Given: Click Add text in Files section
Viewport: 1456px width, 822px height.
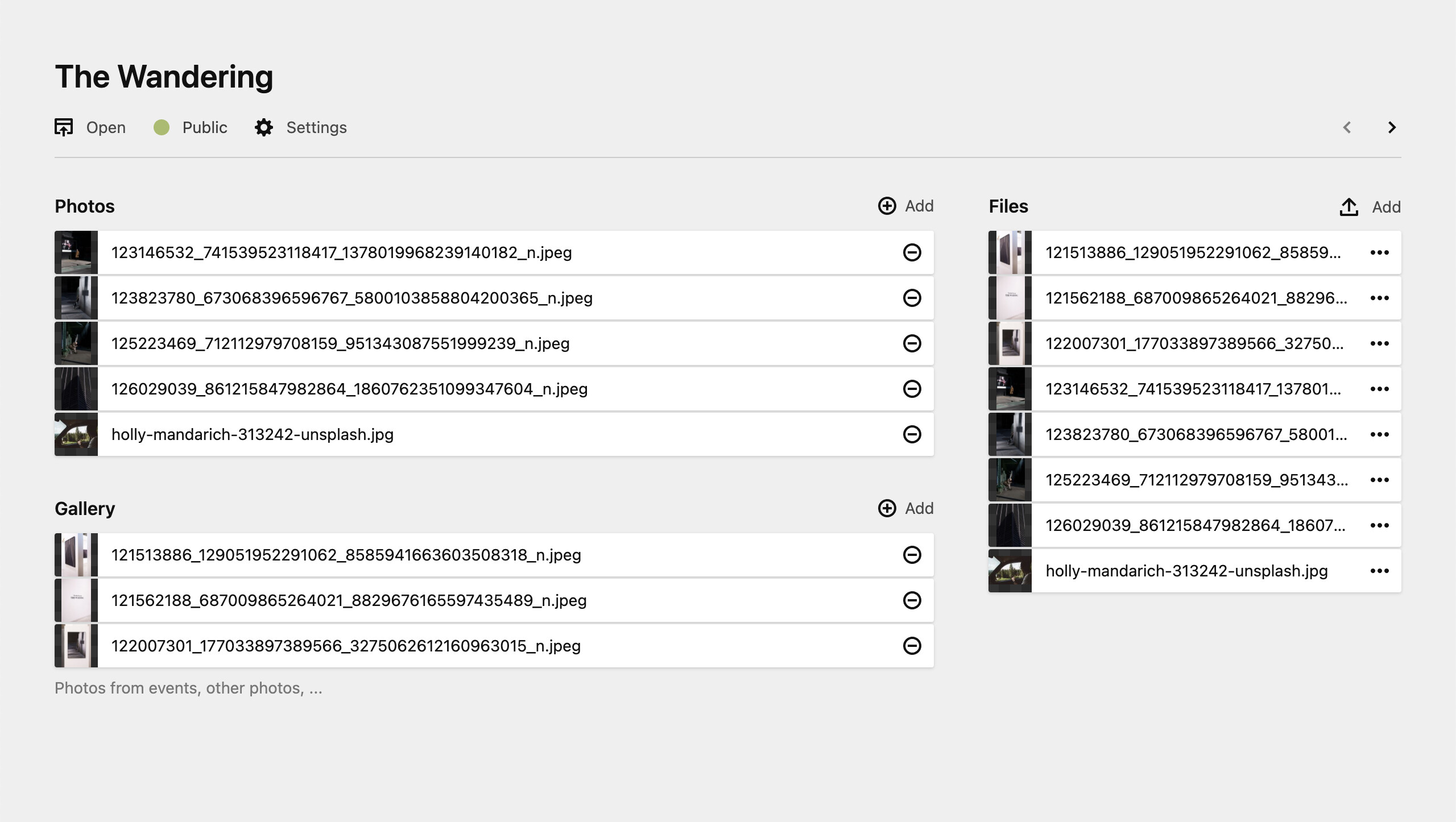Looking at the screenshot, I should click(x=1387, y=207).
